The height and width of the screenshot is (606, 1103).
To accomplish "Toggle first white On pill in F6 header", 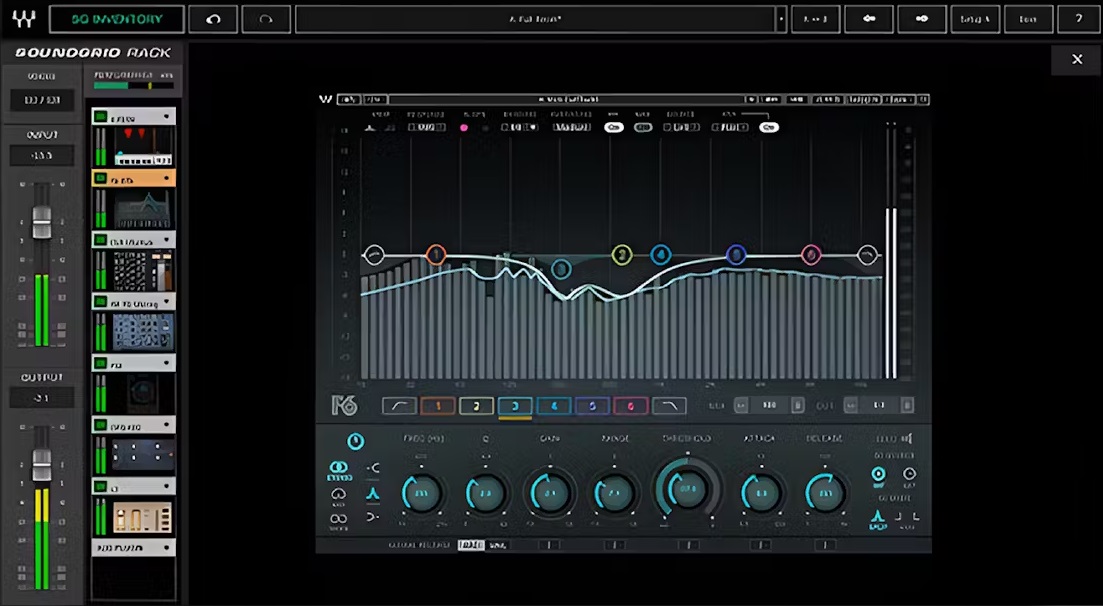I will 614,127.
